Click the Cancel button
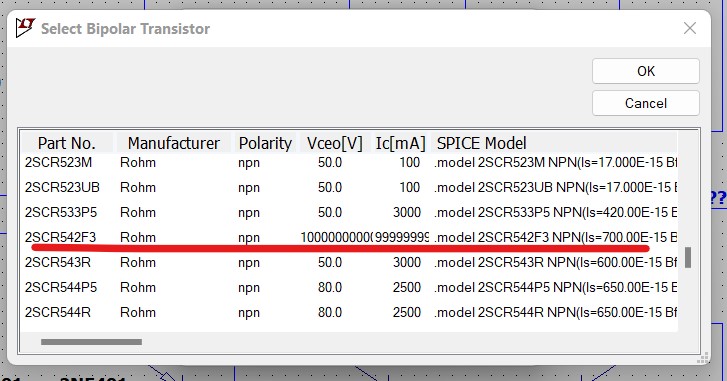Image resolution: width=727 pixels, height=381 pixels. coord(645,103)
